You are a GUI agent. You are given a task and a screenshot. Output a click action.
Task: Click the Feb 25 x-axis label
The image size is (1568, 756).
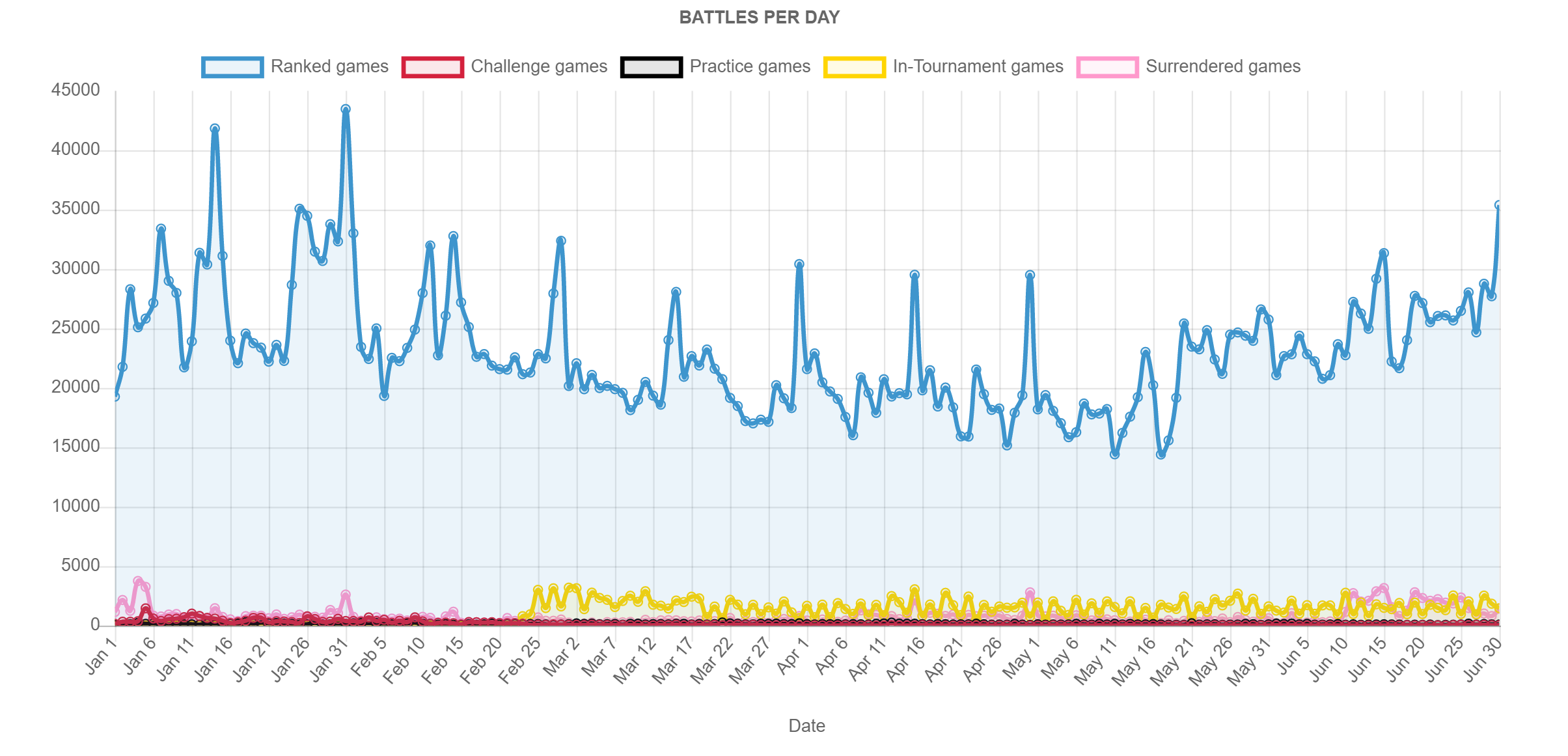point(519,660)
